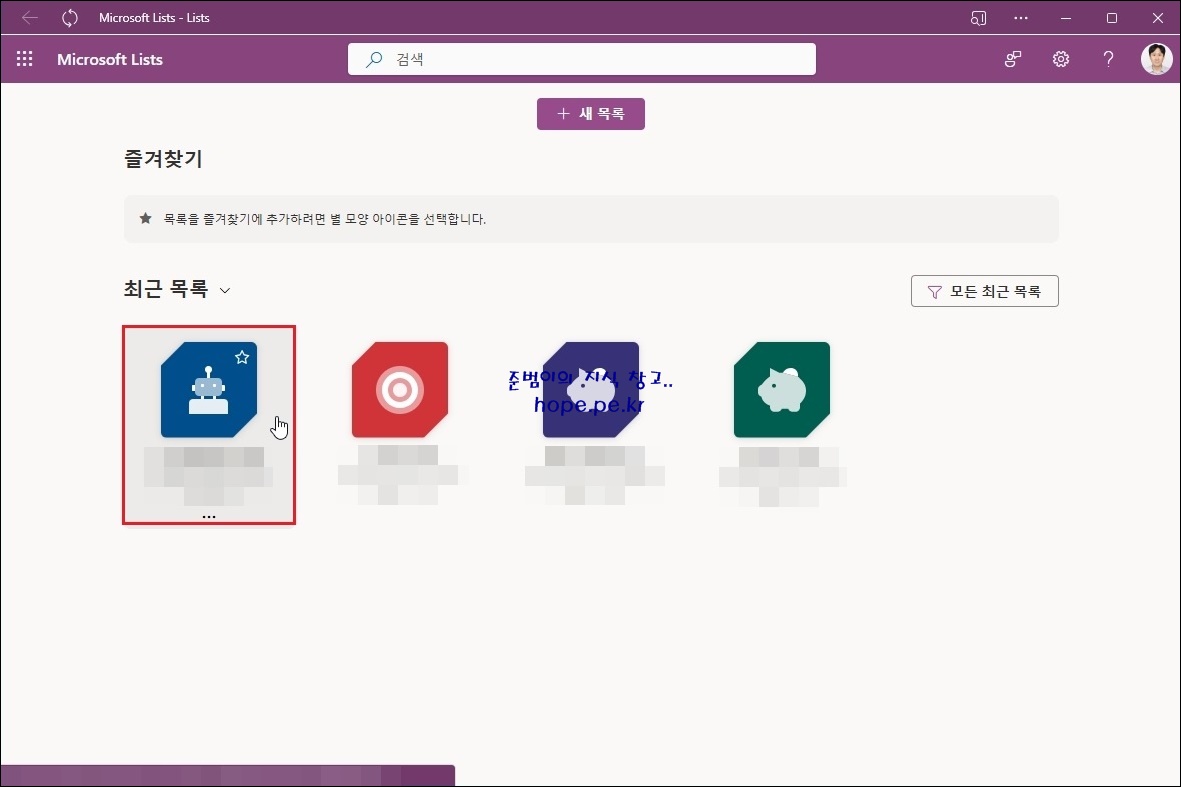Open the settings gear

[1060, 59]
